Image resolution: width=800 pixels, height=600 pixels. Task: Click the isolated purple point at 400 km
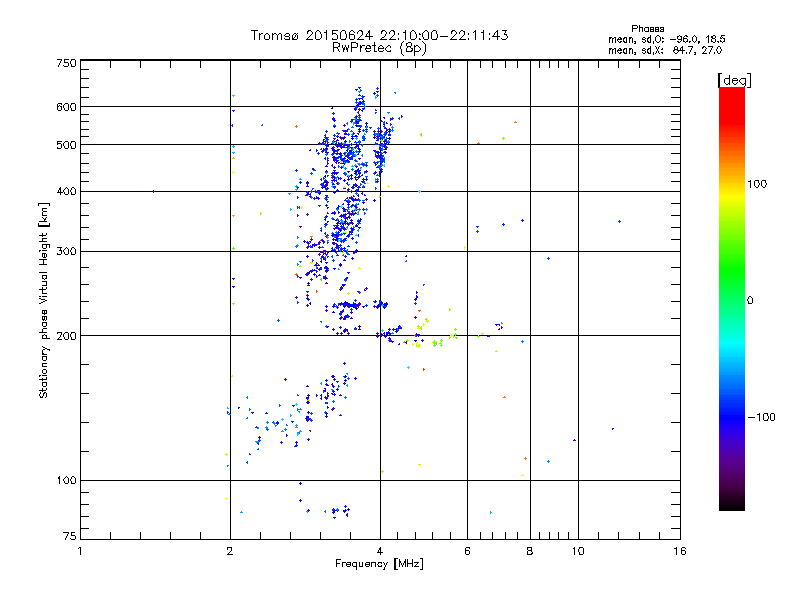tap(154, 192)
